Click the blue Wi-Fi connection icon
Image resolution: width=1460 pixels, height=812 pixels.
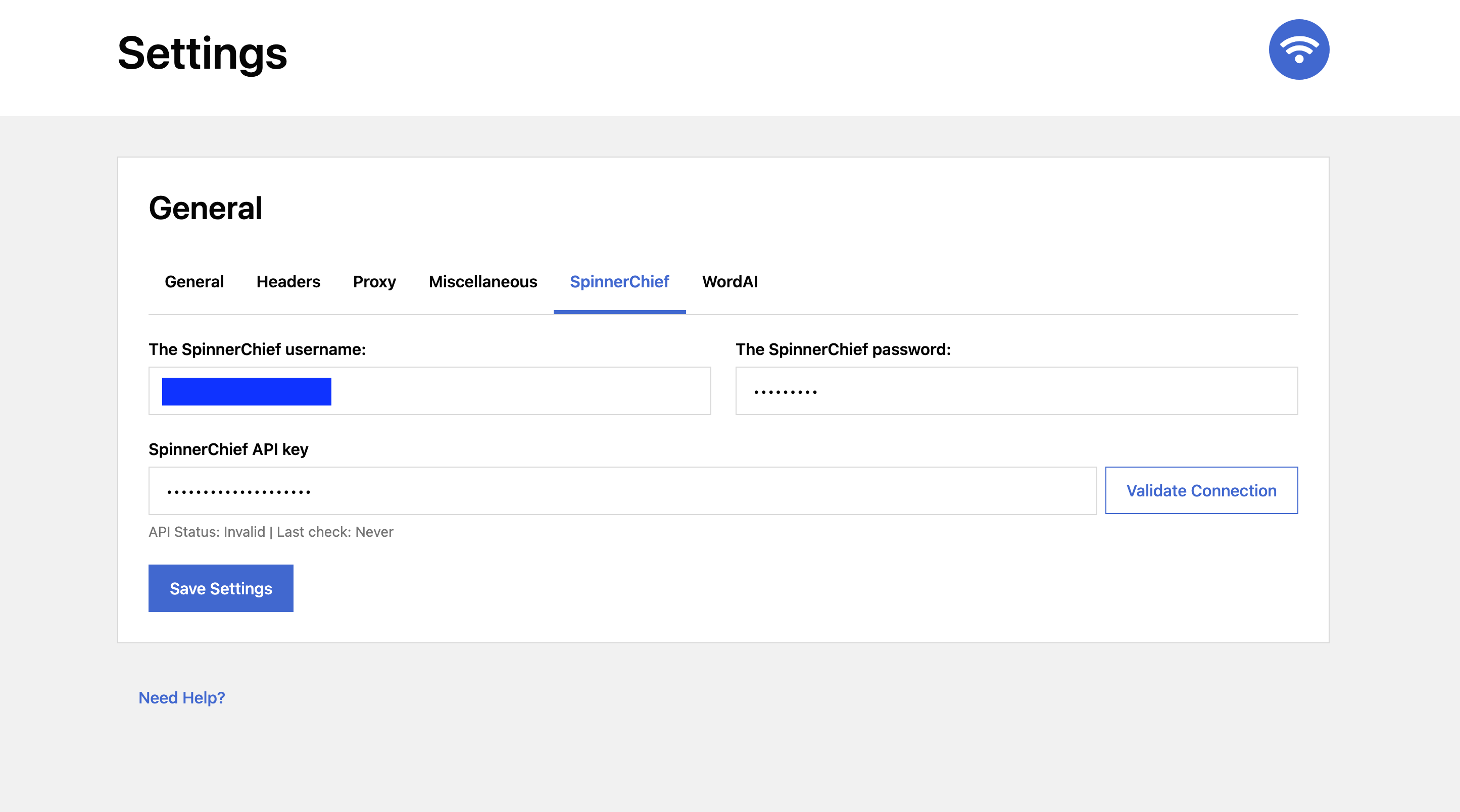pos(1298,50)
